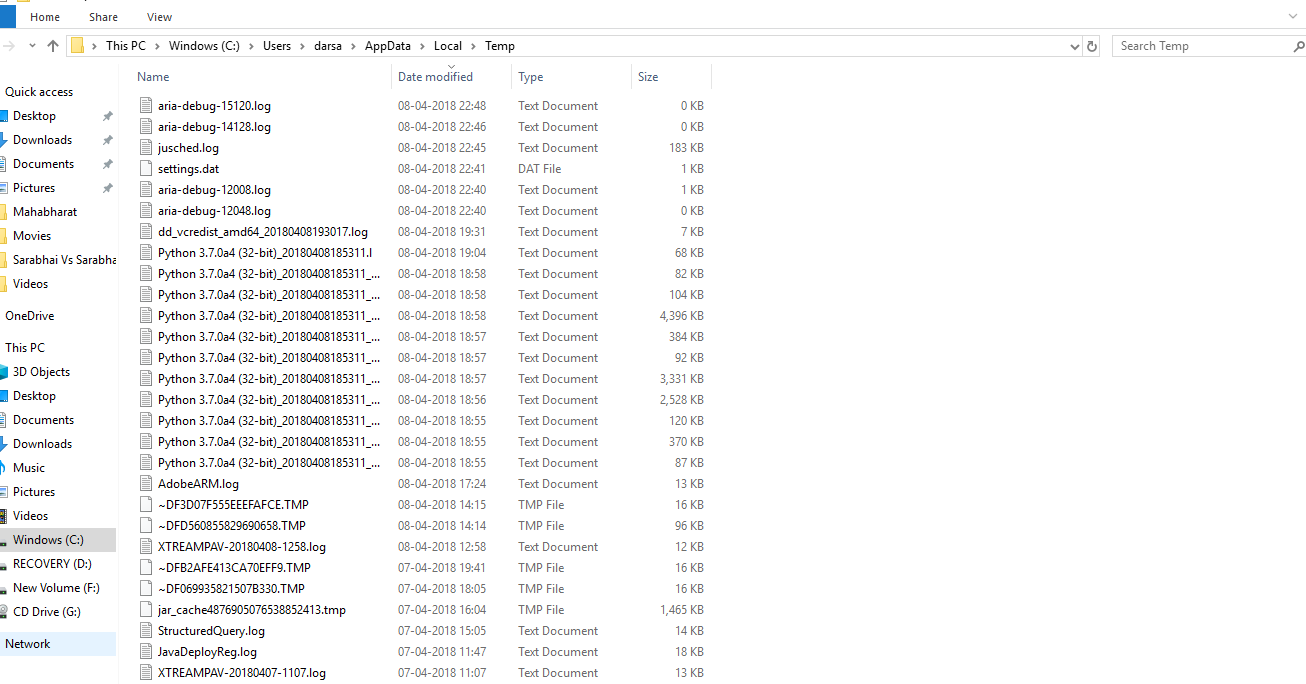Select Users breadcrumb
The image size is (1306, 684).
pyautogui.click(x=277, y=46)
